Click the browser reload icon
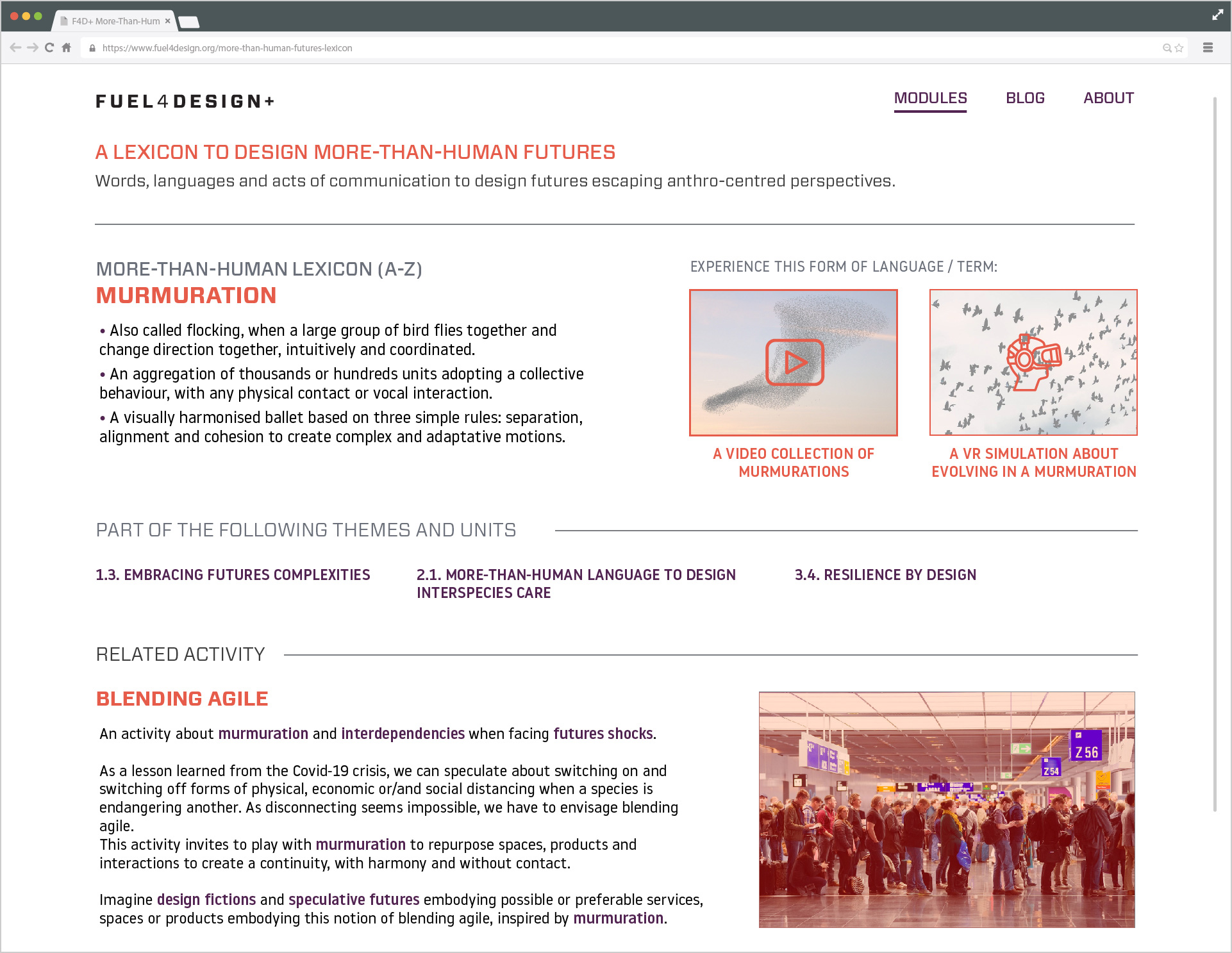Screen dimensions: 1232x953 click(x=49, y=47)
